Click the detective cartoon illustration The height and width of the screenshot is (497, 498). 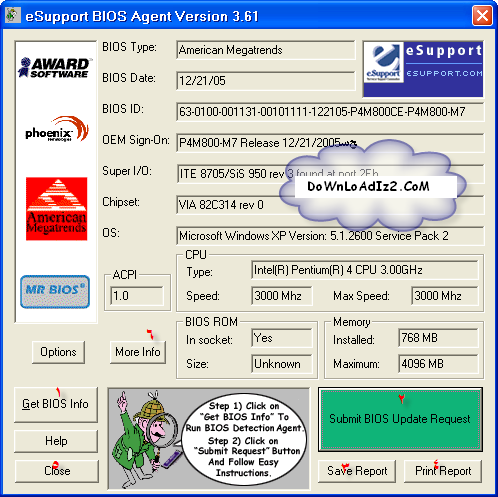pyautogui.click(x=147, y=438)
